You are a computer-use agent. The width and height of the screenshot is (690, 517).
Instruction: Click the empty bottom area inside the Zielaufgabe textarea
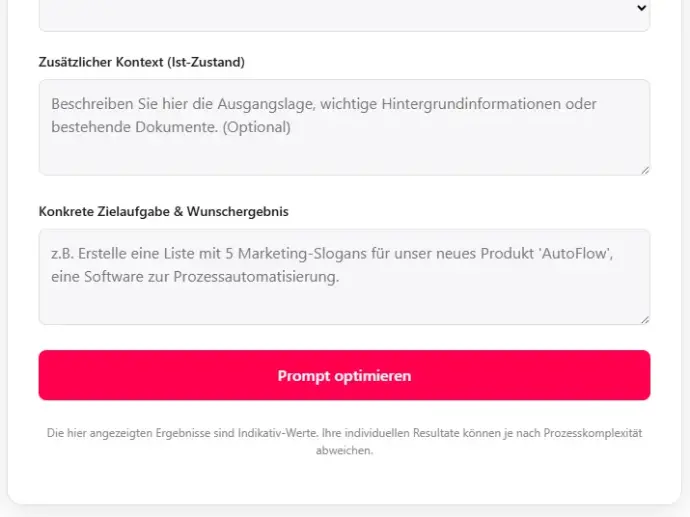pos(344,307)
